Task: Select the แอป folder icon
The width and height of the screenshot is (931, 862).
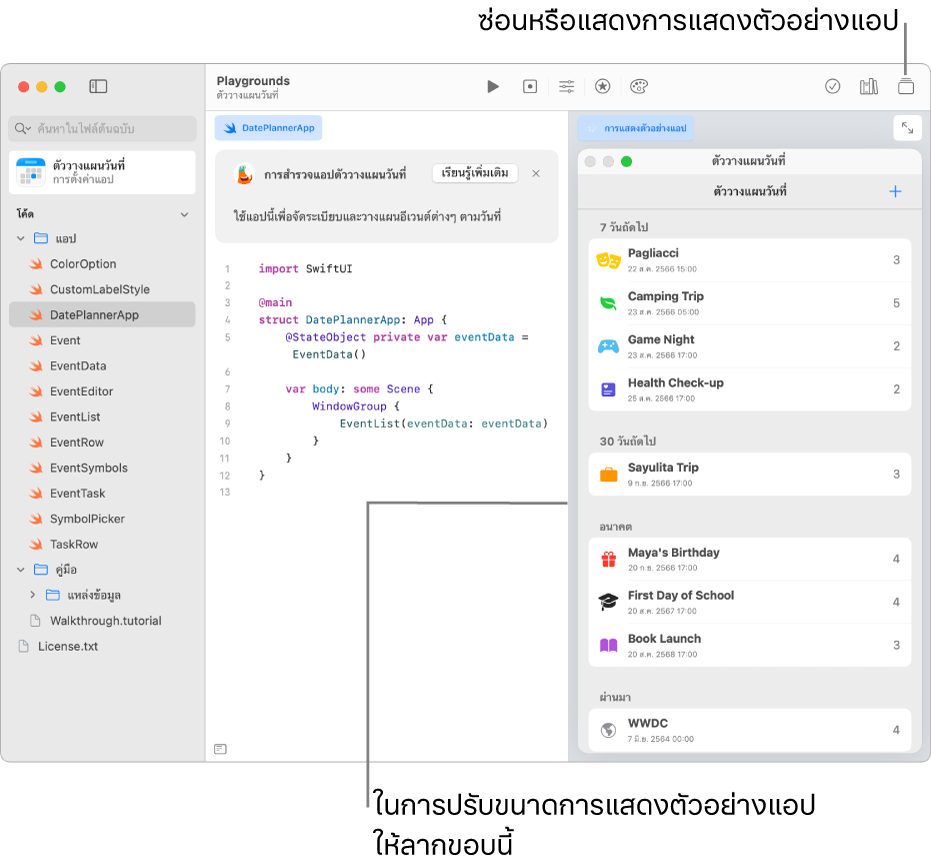Action: pyautogui.click(x=41, y=239)
